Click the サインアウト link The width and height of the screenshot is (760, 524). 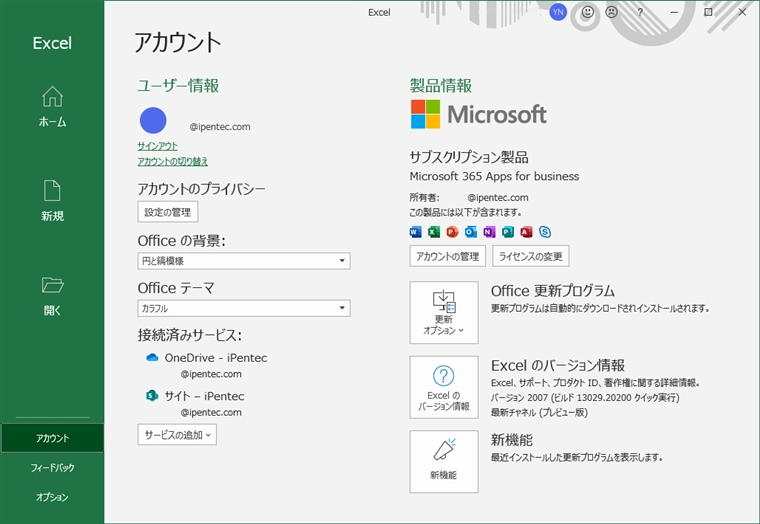(158, 146)
